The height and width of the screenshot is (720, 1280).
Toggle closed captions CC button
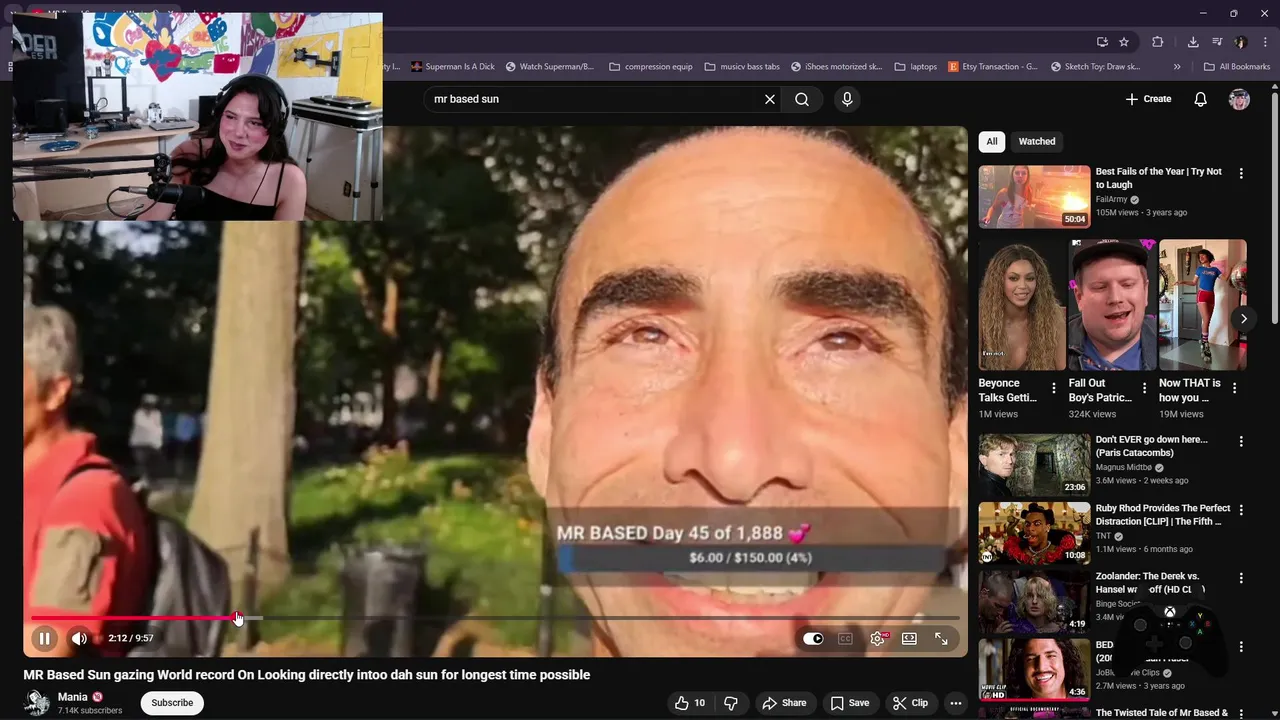[x=845, y=638]
